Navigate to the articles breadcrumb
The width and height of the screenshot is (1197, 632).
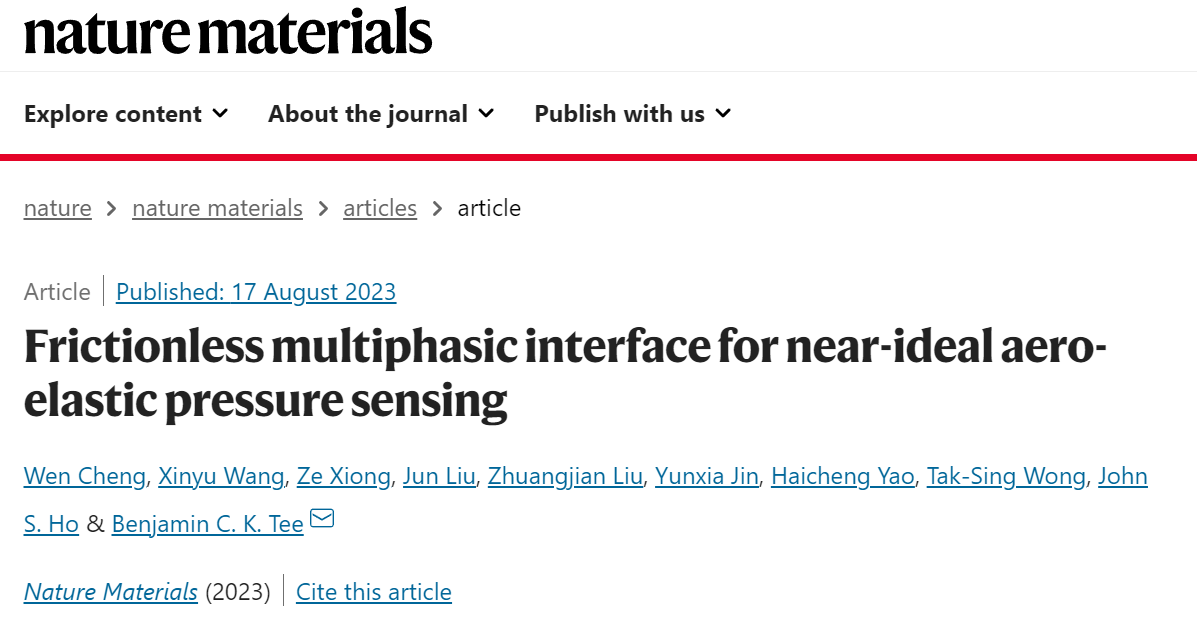click(x=380, y=208)
